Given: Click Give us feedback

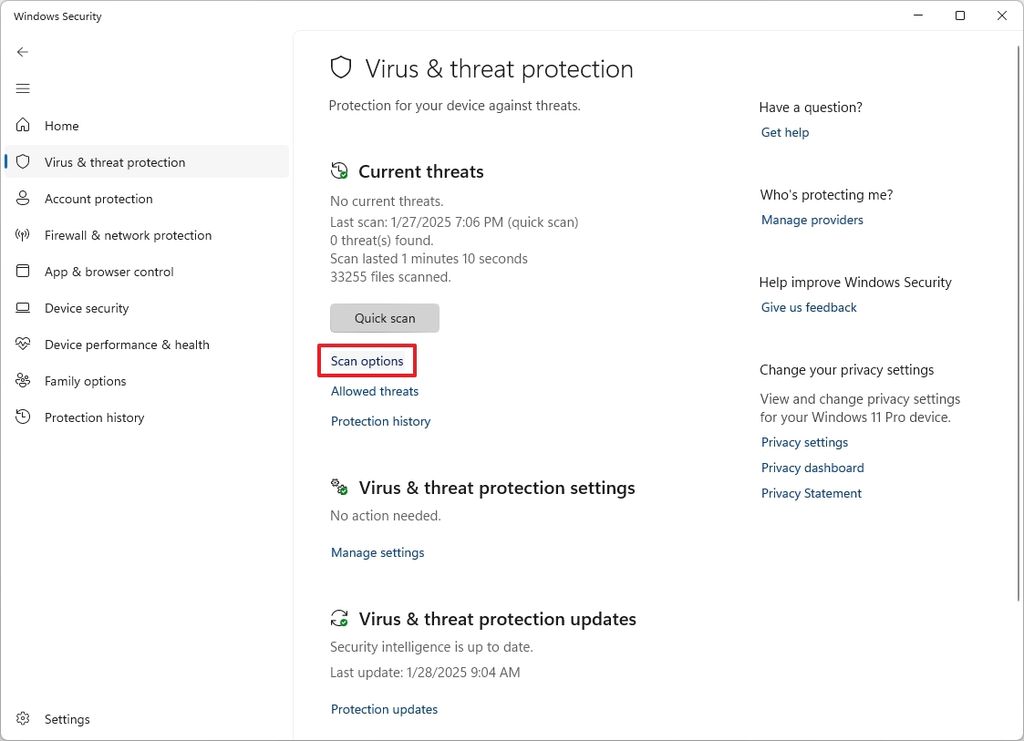Looking at the screenshot, I should (808, 307).
